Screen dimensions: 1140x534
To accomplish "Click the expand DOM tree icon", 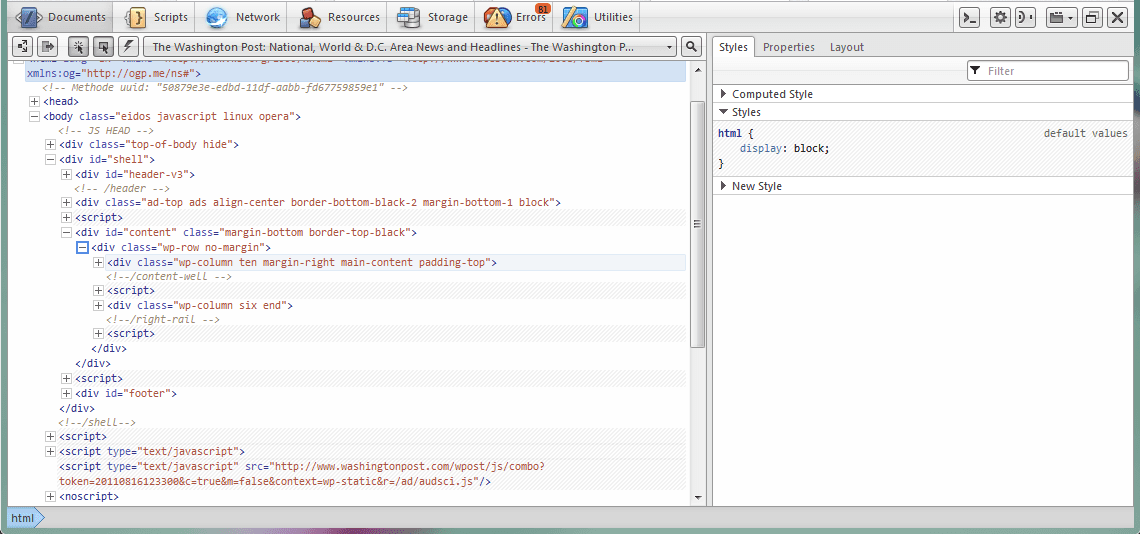I will [22, 47].
